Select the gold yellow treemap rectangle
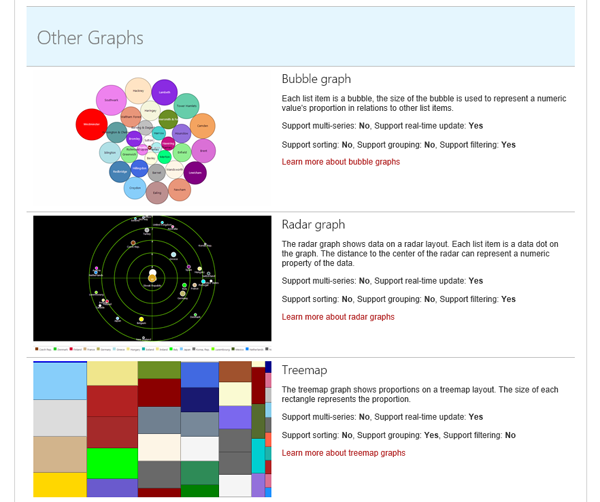 [x=59, y=485]
